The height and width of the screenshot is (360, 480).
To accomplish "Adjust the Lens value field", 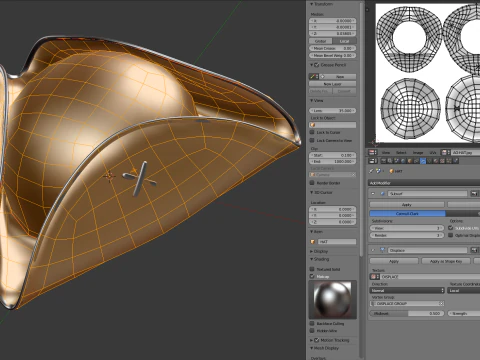I will click(x=333, y=110).
